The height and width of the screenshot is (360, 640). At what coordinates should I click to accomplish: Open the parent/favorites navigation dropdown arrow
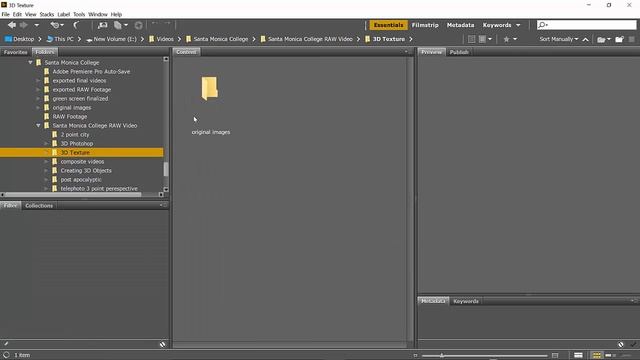tap(37, 25)
